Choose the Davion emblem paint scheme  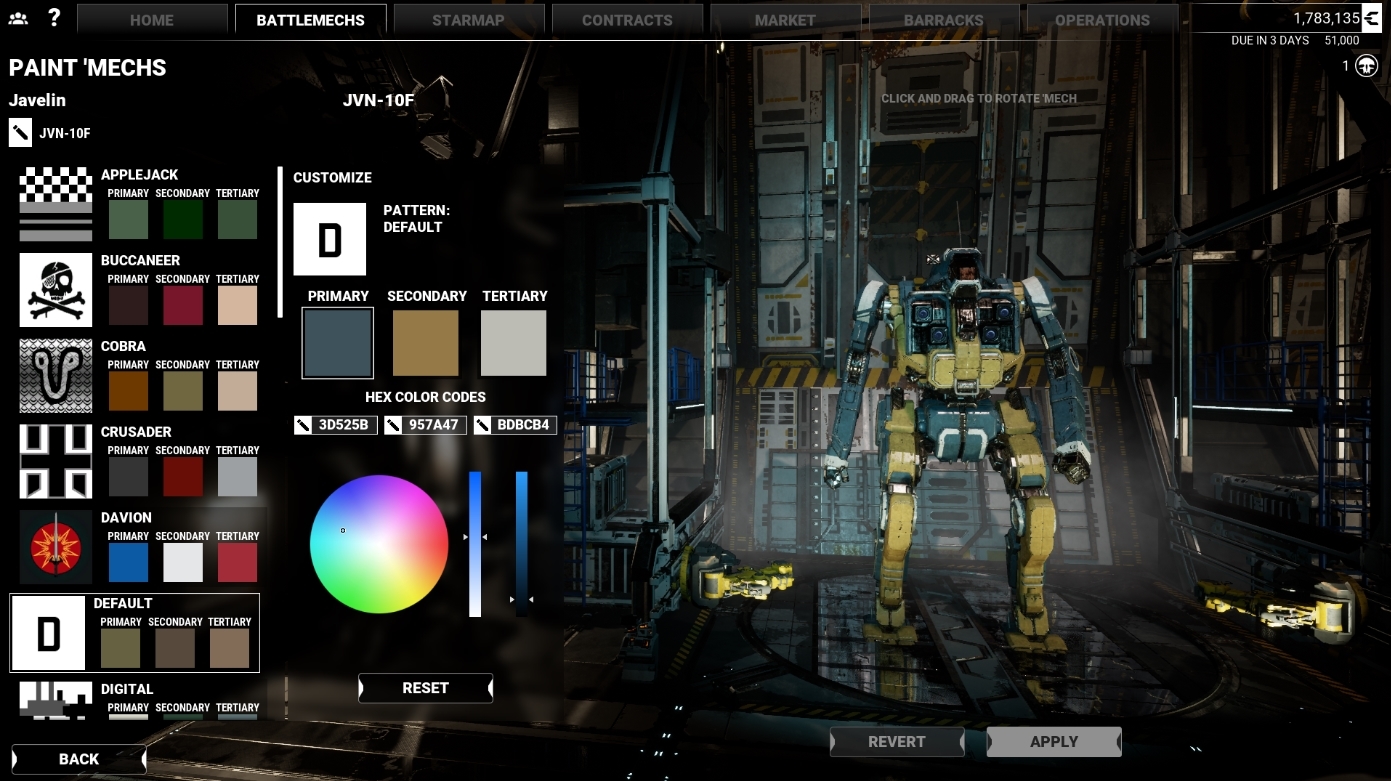click(56, 547)
